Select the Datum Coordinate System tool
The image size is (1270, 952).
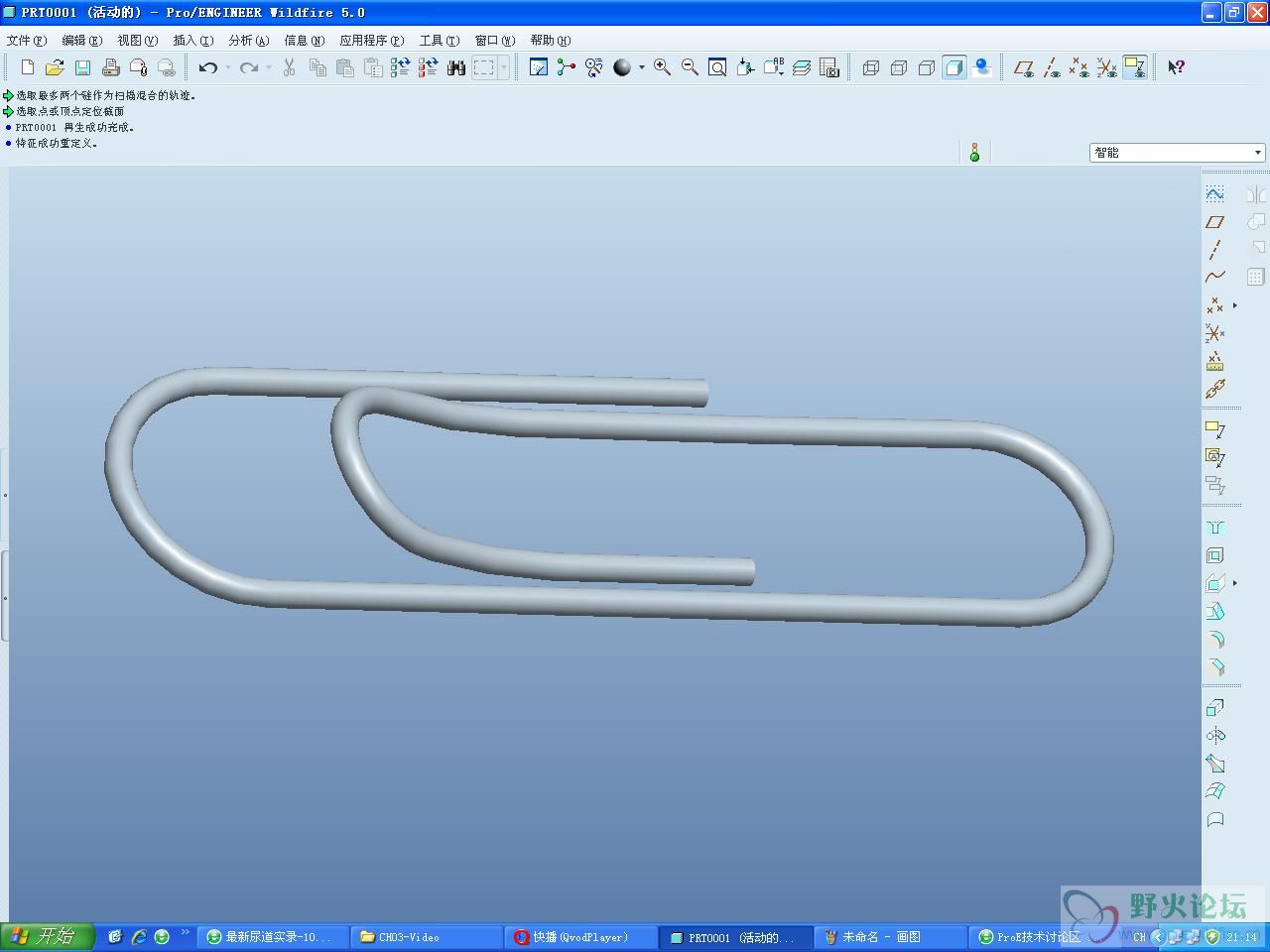1215,333
